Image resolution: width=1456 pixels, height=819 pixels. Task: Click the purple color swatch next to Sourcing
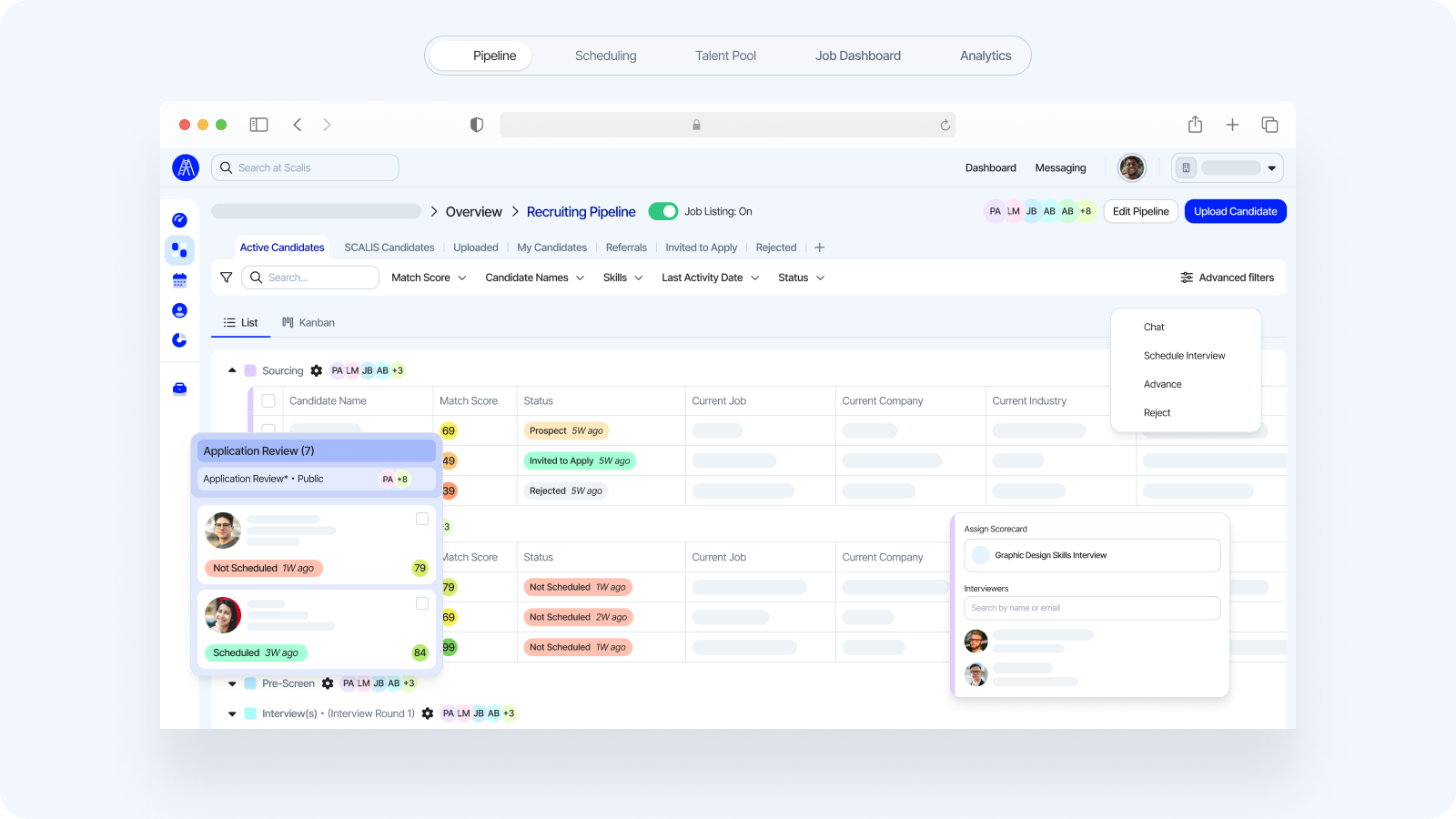tap(249, 370)
